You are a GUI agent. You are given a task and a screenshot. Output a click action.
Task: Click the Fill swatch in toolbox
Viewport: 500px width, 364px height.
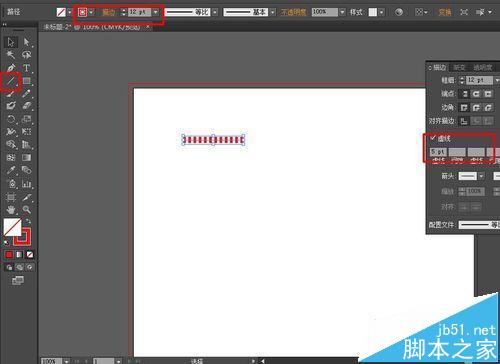pos(12,227)
